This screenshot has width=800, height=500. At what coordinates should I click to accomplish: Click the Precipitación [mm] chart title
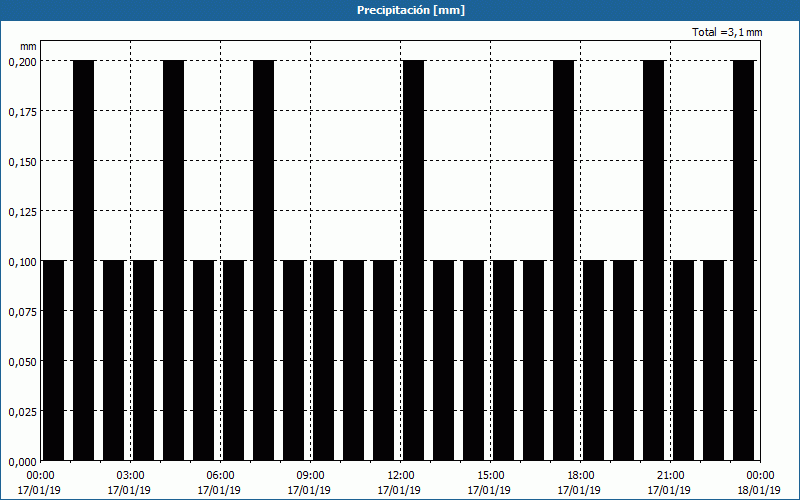[x=411, y=10]
